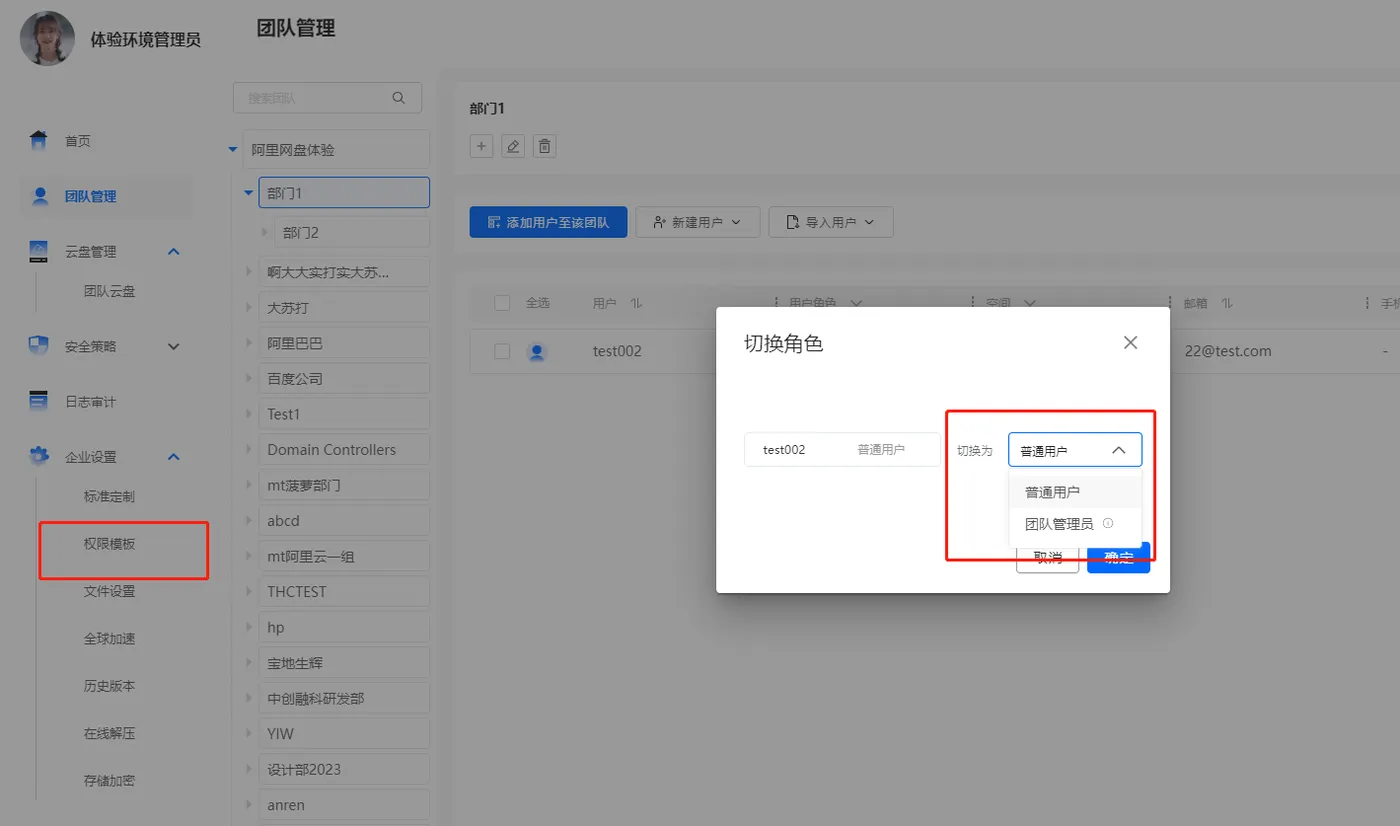Select the 百度公司 team in the tree
Viewport: 1400px width, 826px height.
(343, 378)
